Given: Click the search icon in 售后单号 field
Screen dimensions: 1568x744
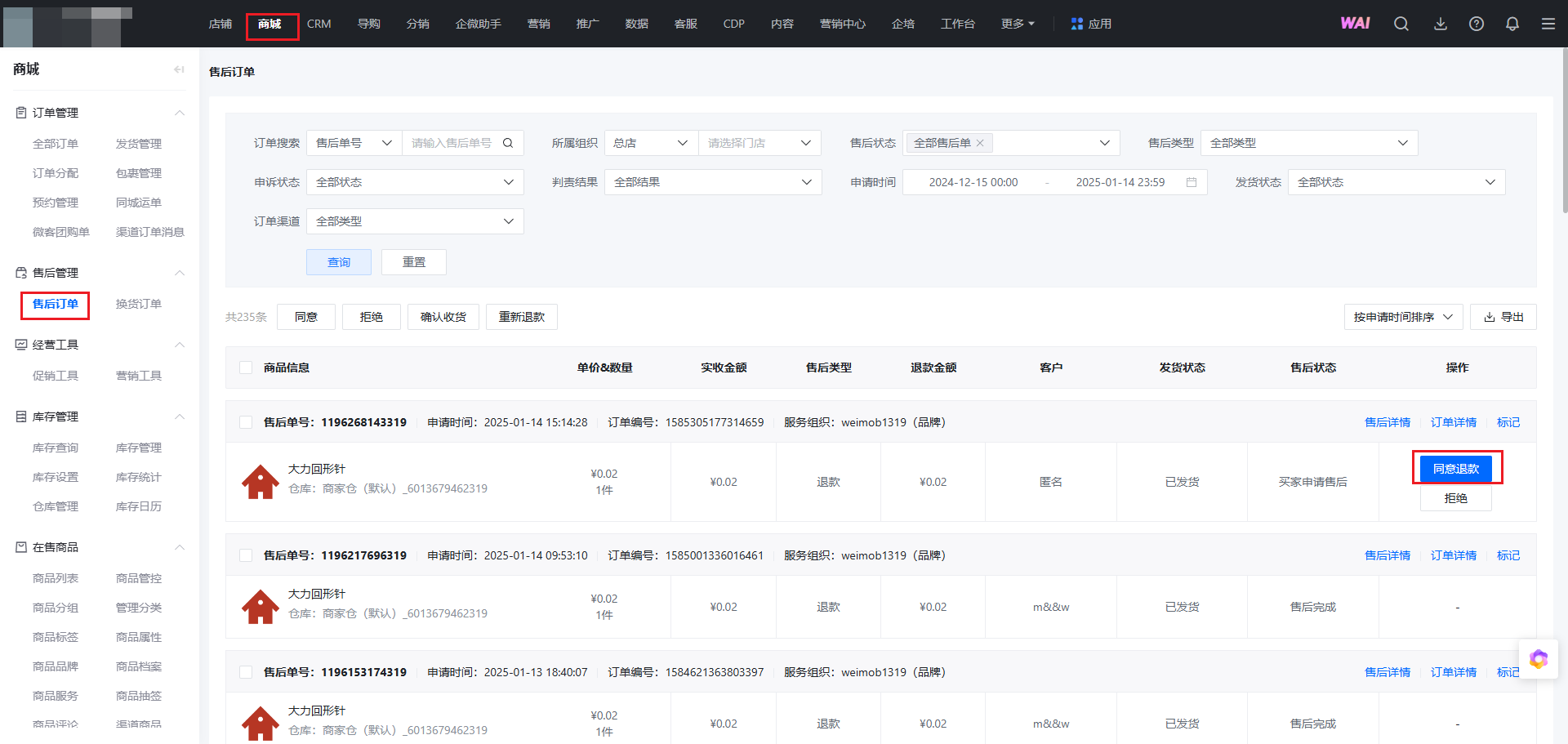Looking at the screenshot, I should coord(508,143).
